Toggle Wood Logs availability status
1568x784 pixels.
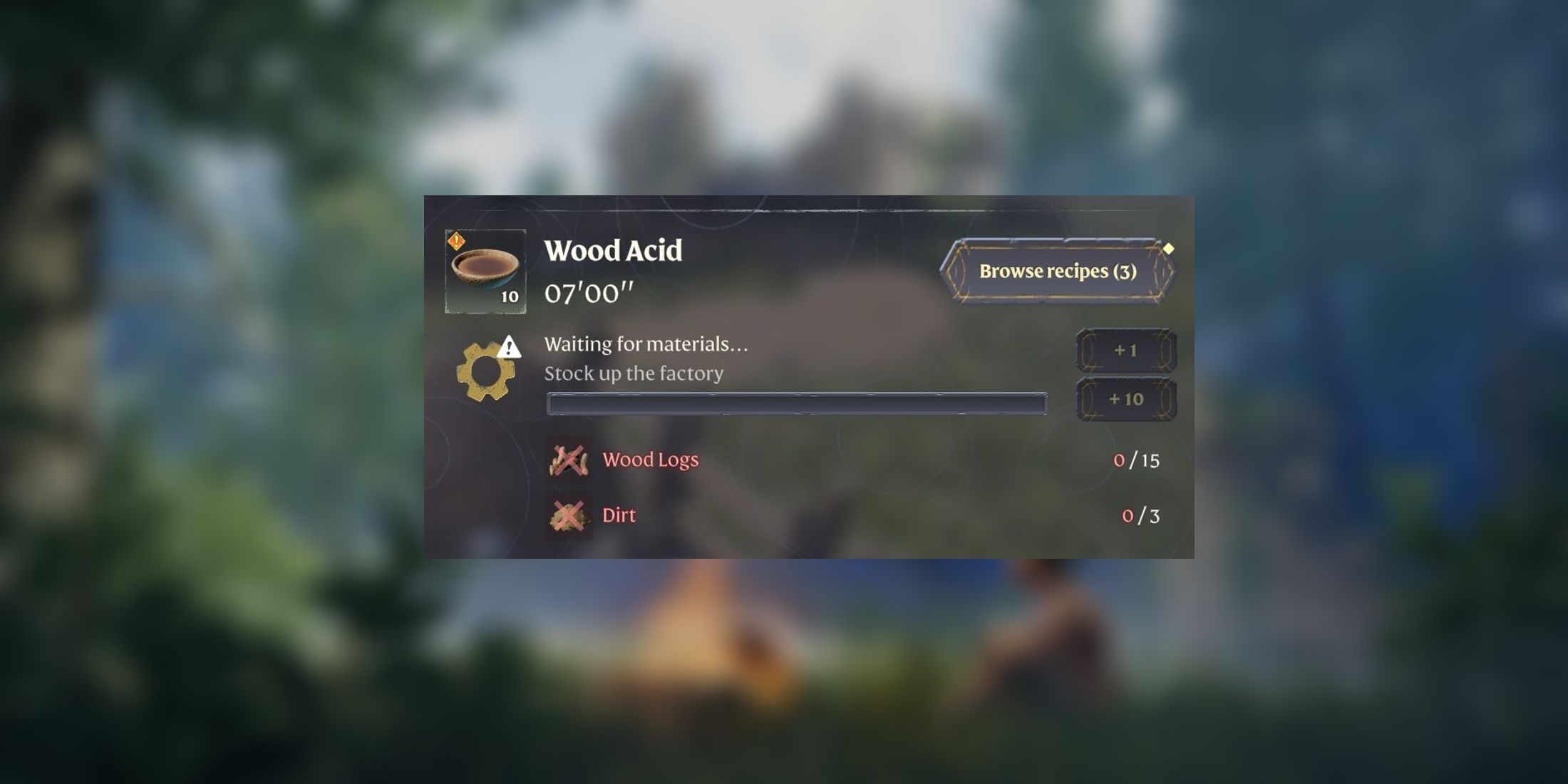pos(569,460)
